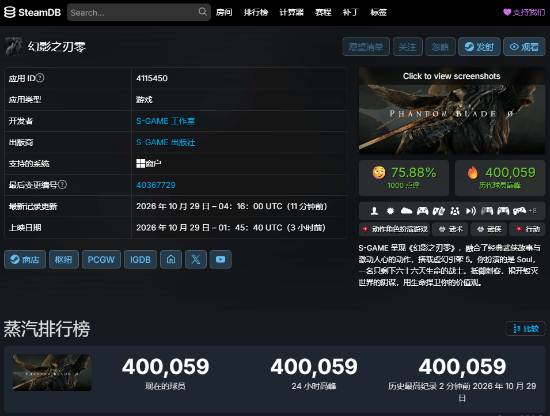
Task: Click the 75.88% review rating box
Action: tap(404, 178)
